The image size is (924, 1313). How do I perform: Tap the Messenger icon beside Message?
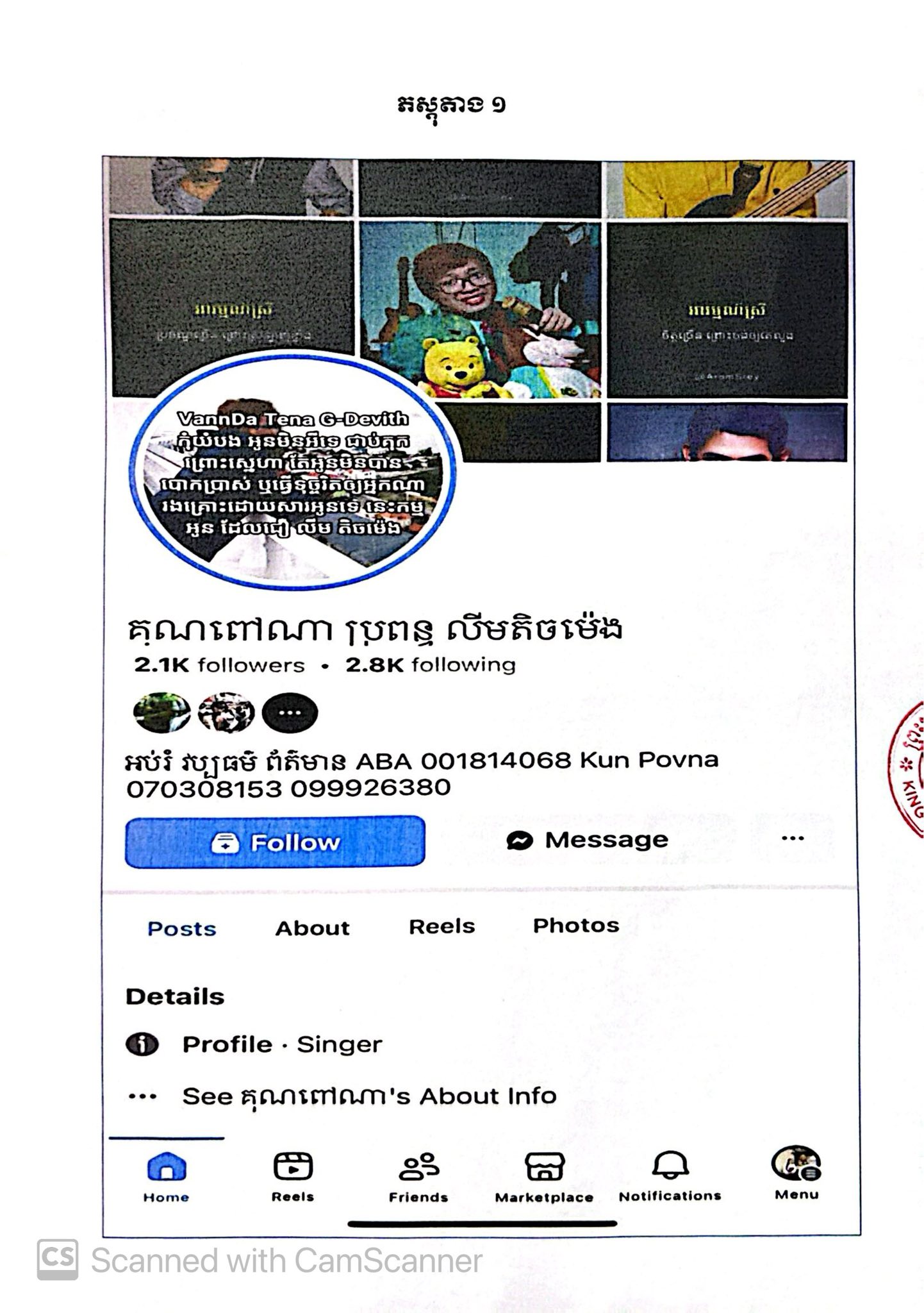coord(520,840)
